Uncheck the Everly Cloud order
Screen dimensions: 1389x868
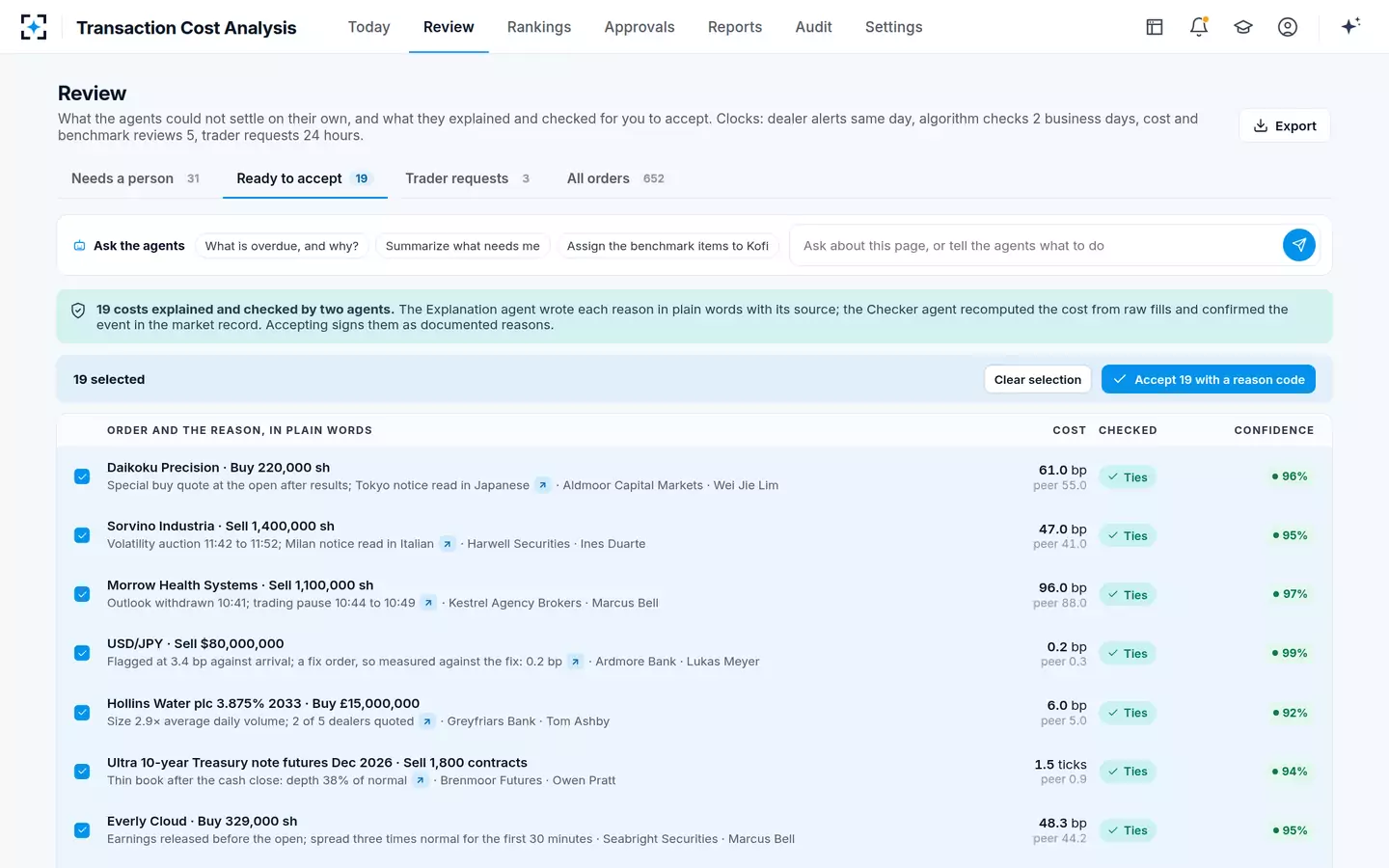(x=82, y=830)
